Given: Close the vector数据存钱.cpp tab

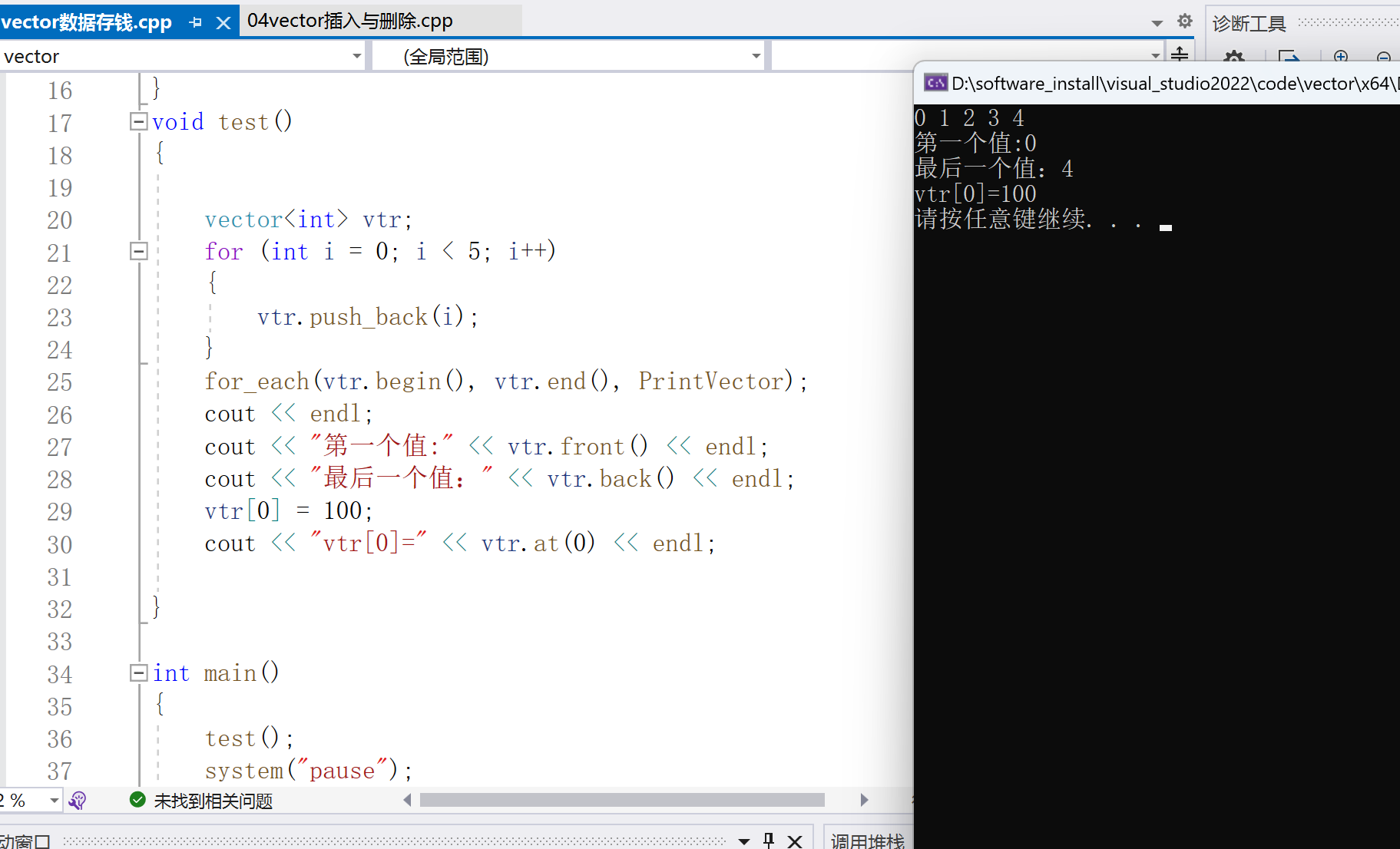Looking at the screenshot, I should pyautogui.click(x=223, y=23).
